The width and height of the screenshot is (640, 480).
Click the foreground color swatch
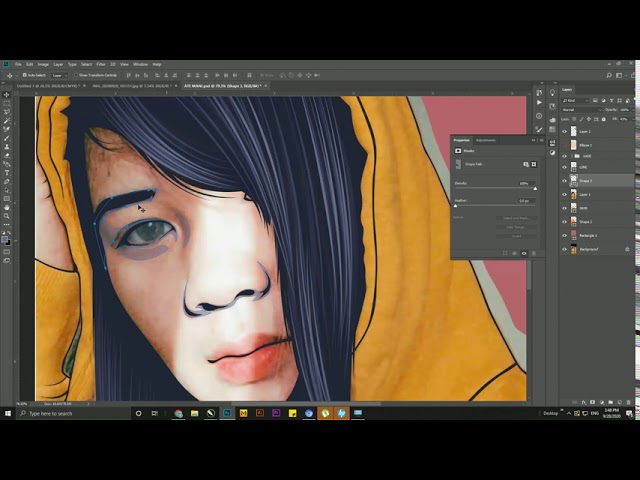click(x=4, y=240)
